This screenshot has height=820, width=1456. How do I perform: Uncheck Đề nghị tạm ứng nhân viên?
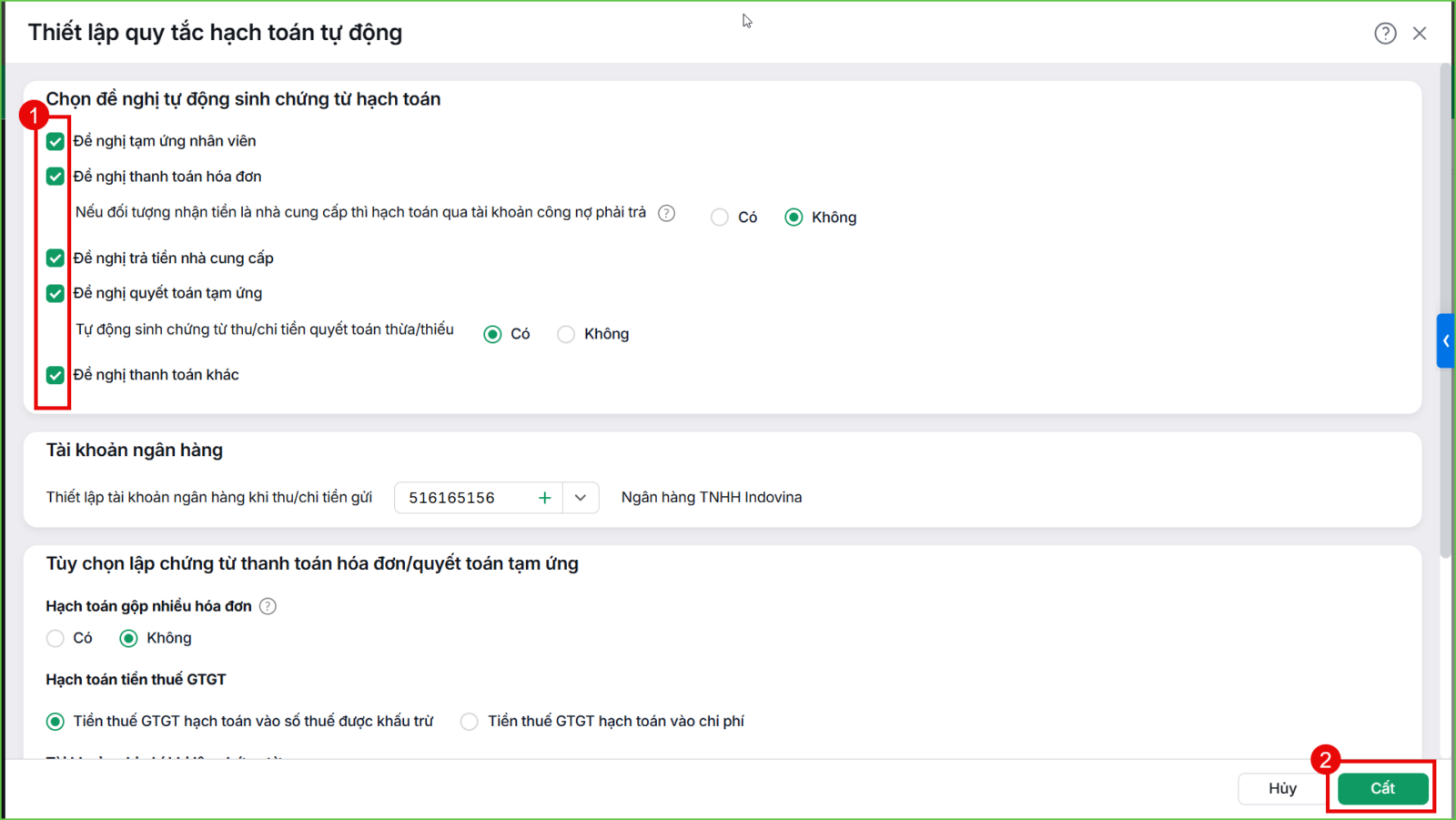click(x=56, y=141)
